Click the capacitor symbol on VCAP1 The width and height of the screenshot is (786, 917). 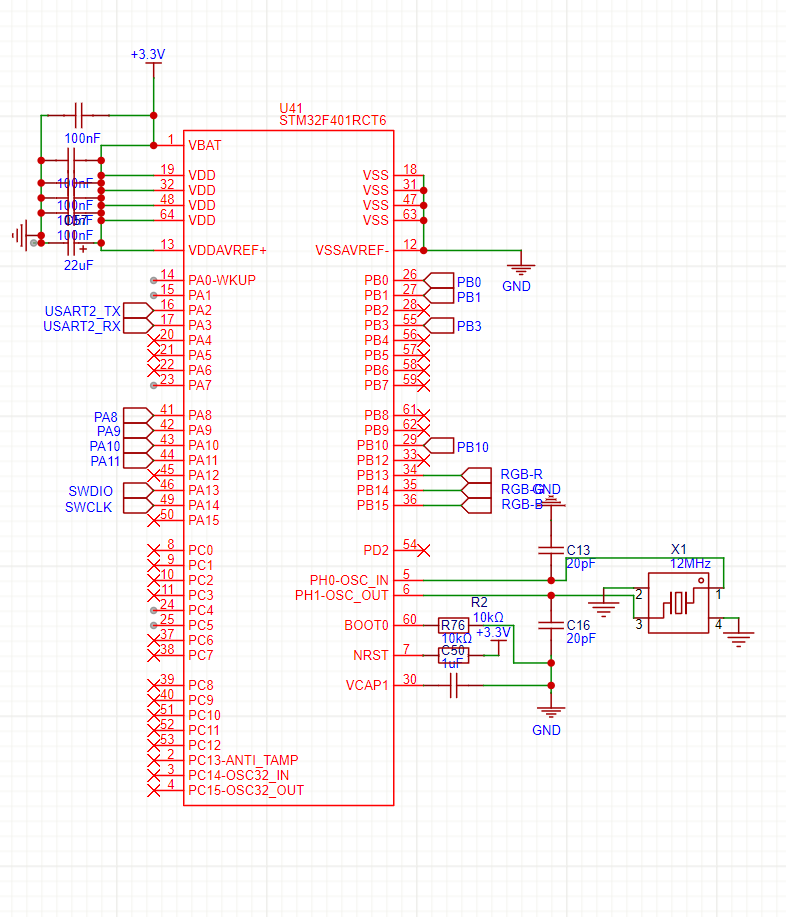point(453,685)
